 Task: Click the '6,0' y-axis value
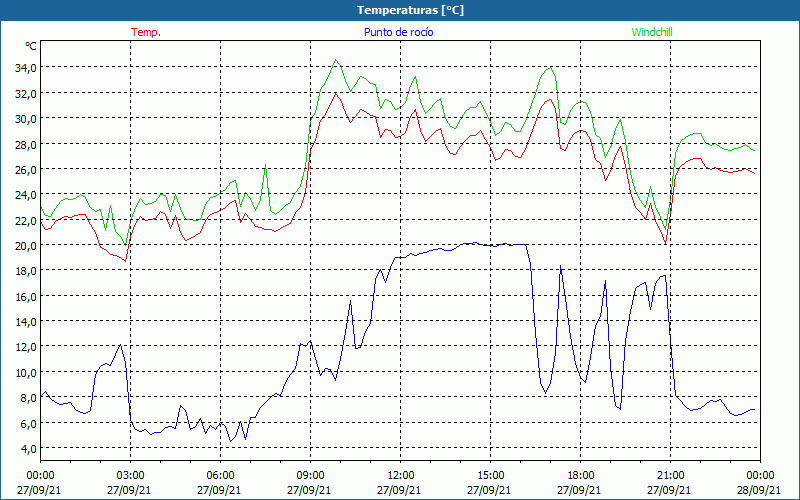click(x=28, y=423)
